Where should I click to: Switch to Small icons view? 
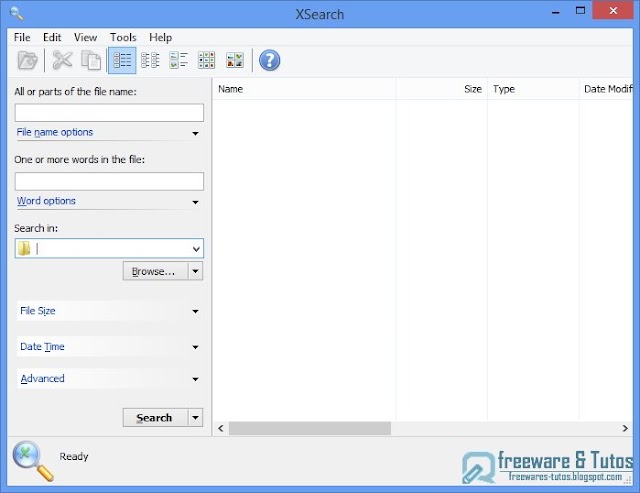tap(207, 60)
